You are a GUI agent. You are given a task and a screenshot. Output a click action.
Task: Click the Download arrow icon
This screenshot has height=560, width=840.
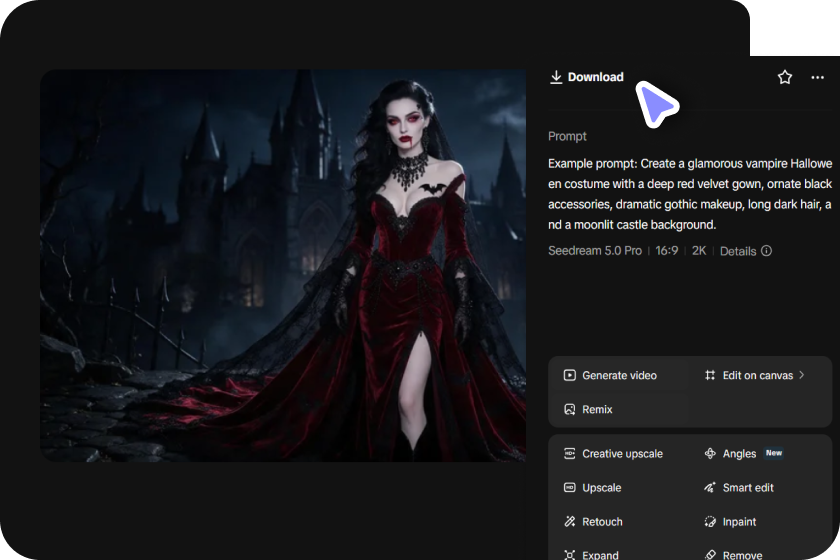point(556,77)
